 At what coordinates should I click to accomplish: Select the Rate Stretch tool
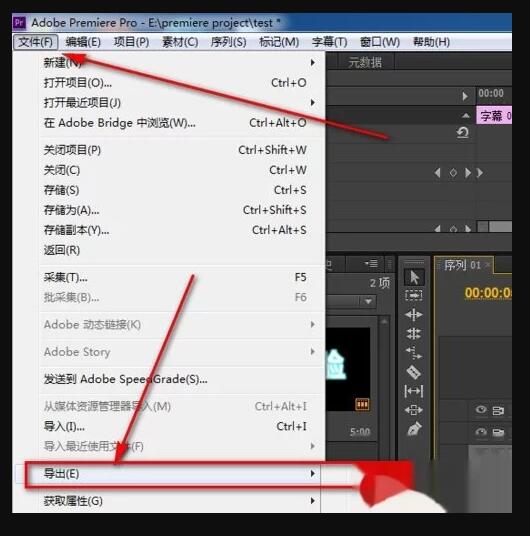[x=414, y=353]
